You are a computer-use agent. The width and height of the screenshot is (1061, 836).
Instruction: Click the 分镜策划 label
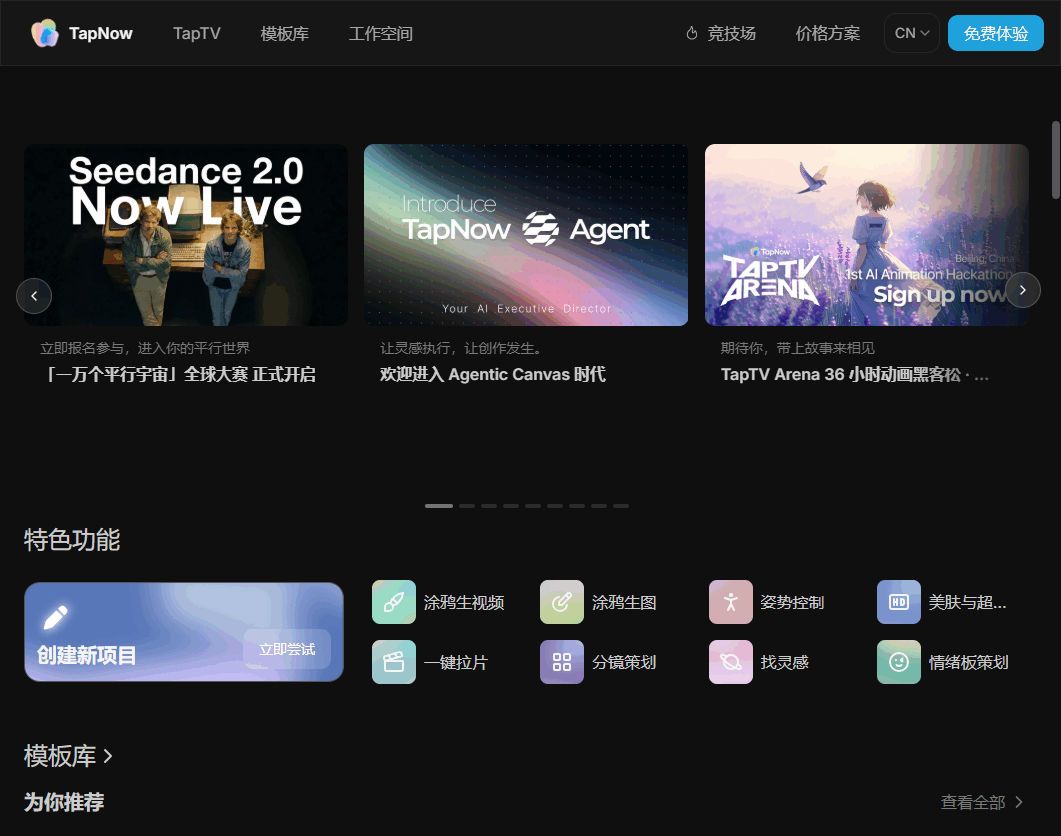click(x=624, y=663)
